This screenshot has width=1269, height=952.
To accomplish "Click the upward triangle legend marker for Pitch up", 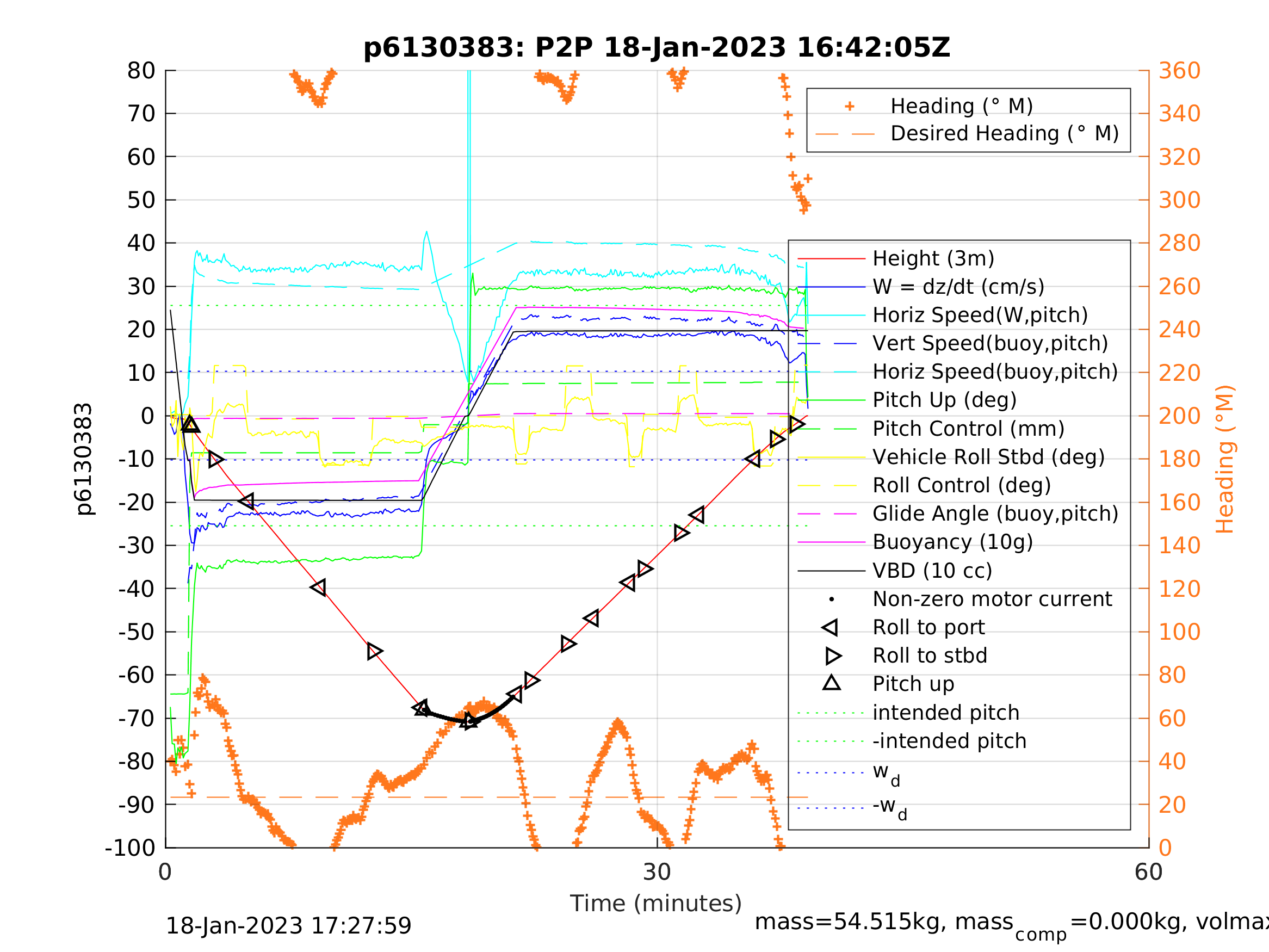I will [832, 683].
